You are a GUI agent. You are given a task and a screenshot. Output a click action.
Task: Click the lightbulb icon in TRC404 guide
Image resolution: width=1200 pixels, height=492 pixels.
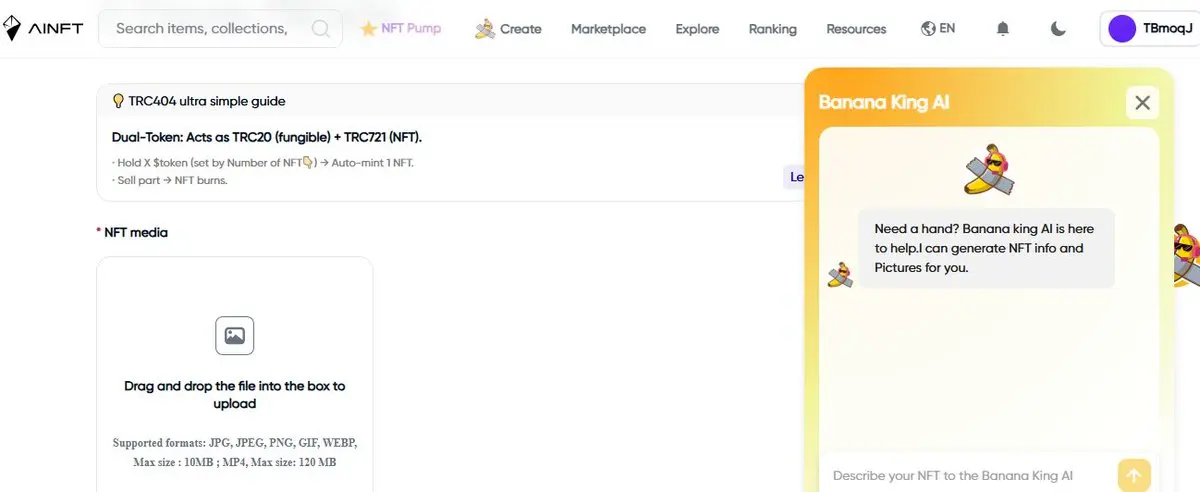click(118, 101)
